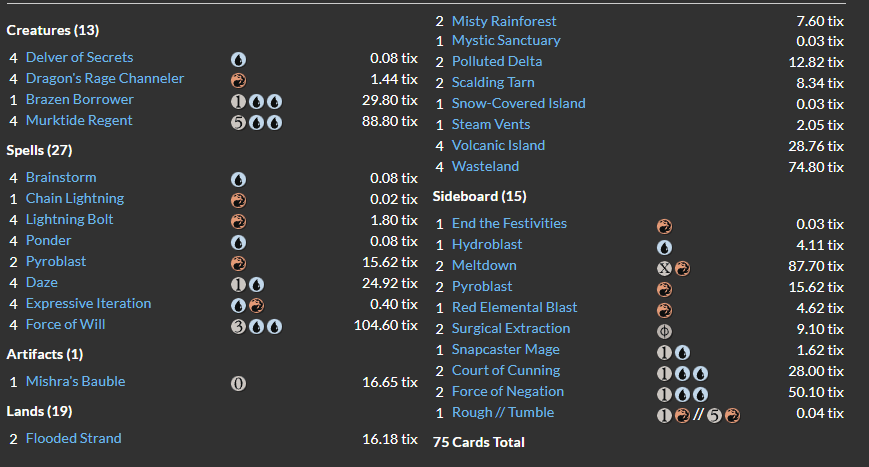Click the Phyrexian mana icon beside Surgical Extraction
The height and width of the screenshot is (467, 869).
[665, 329]
